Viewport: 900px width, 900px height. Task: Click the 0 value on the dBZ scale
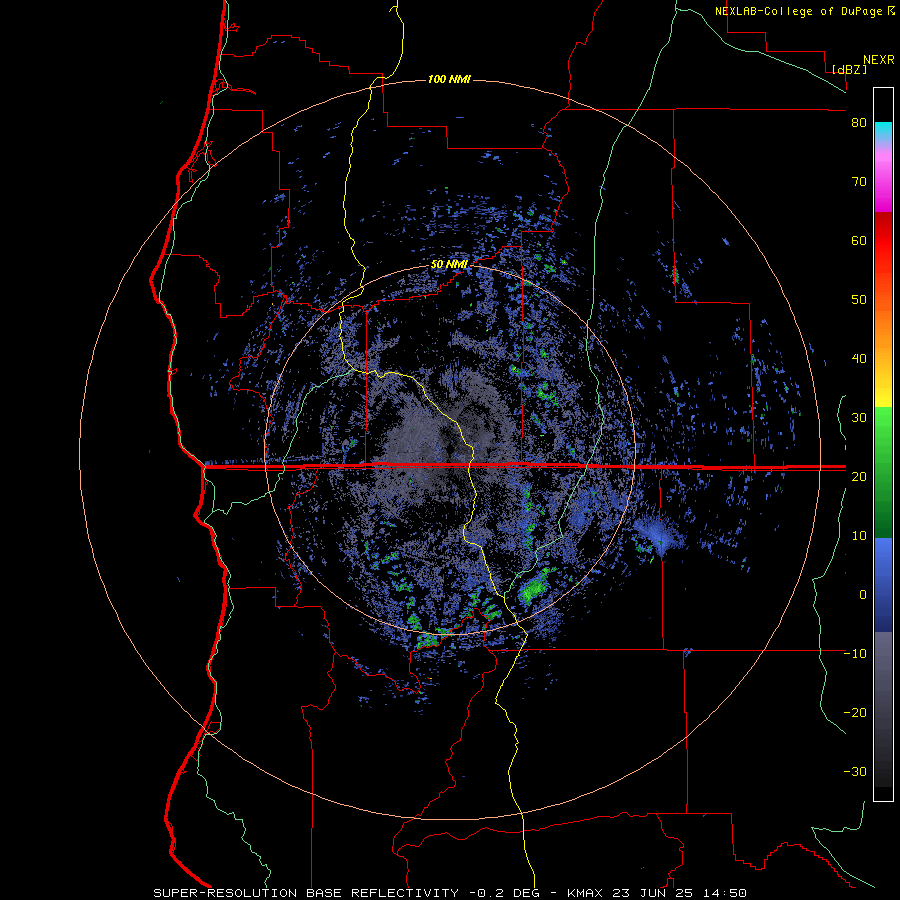click(x=863, y=595)
